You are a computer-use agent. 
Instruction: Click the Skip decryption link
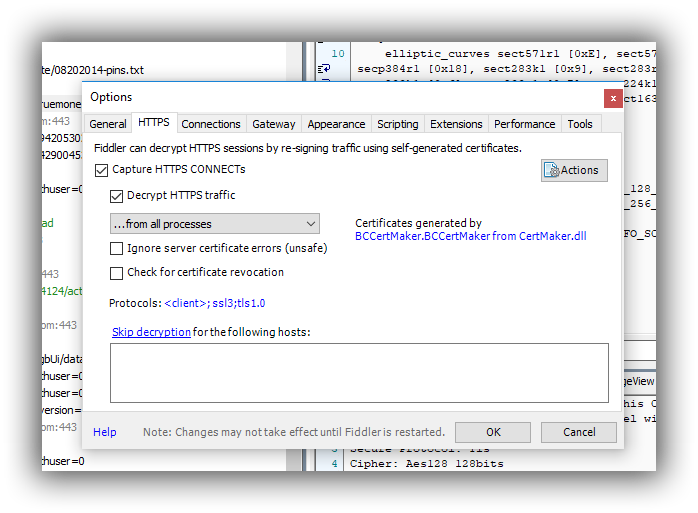[151, 332]
